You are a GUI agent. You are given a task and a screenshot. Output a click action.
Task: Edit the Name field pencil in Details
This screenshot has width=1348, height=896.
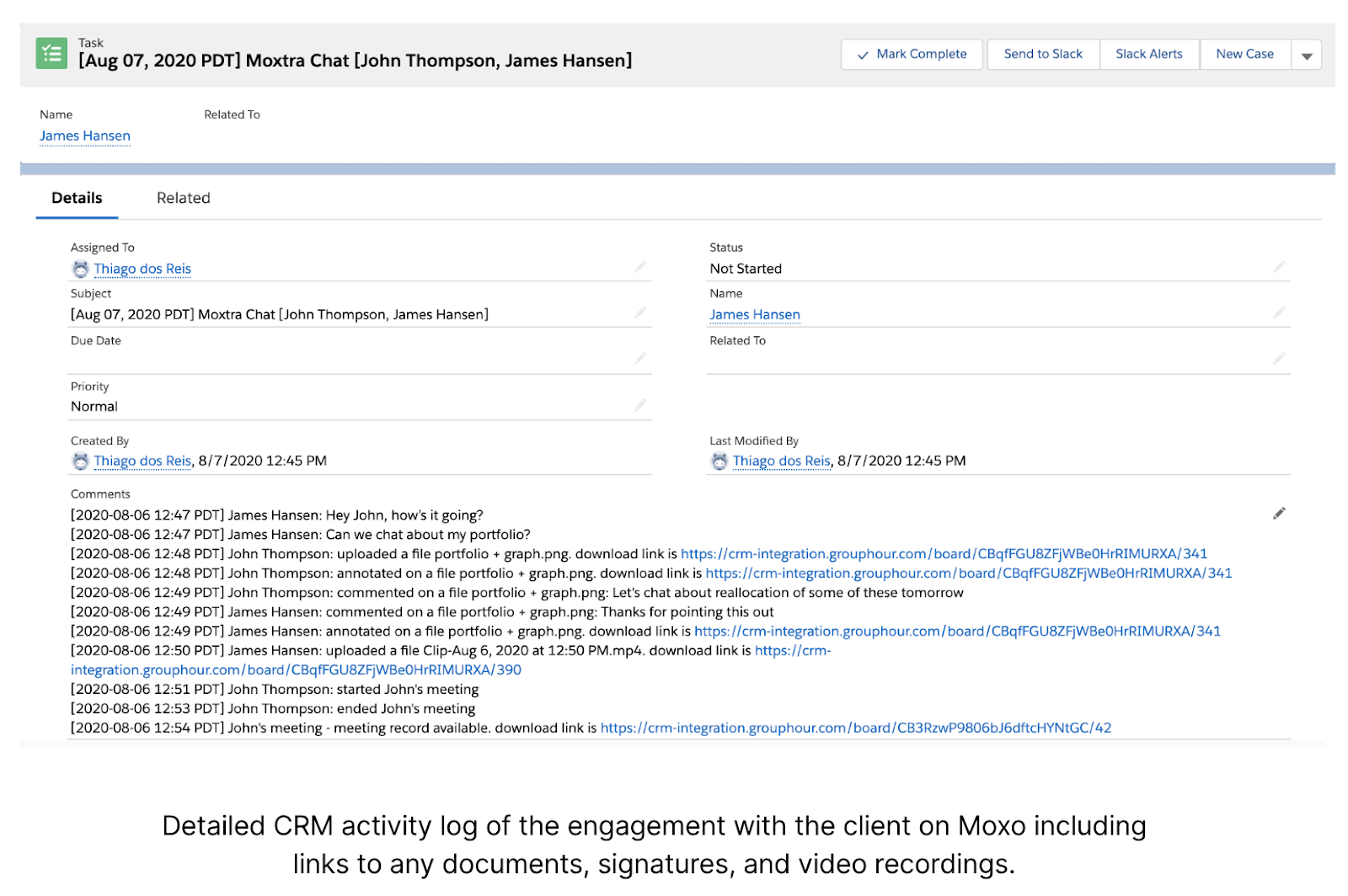tap(1279, 312)
